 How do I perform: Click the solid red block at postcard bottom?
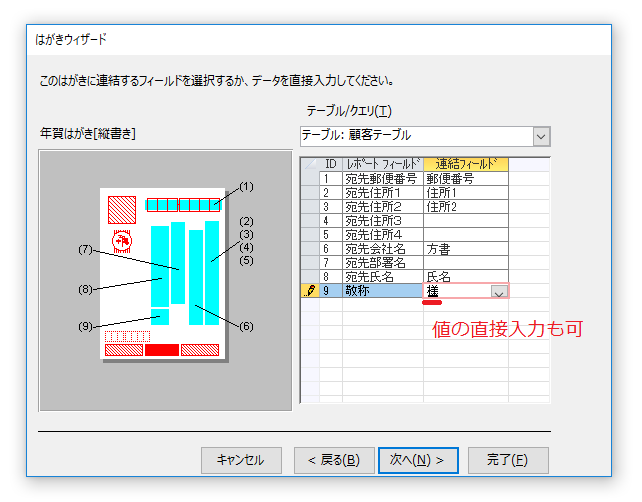pos(162,350)
